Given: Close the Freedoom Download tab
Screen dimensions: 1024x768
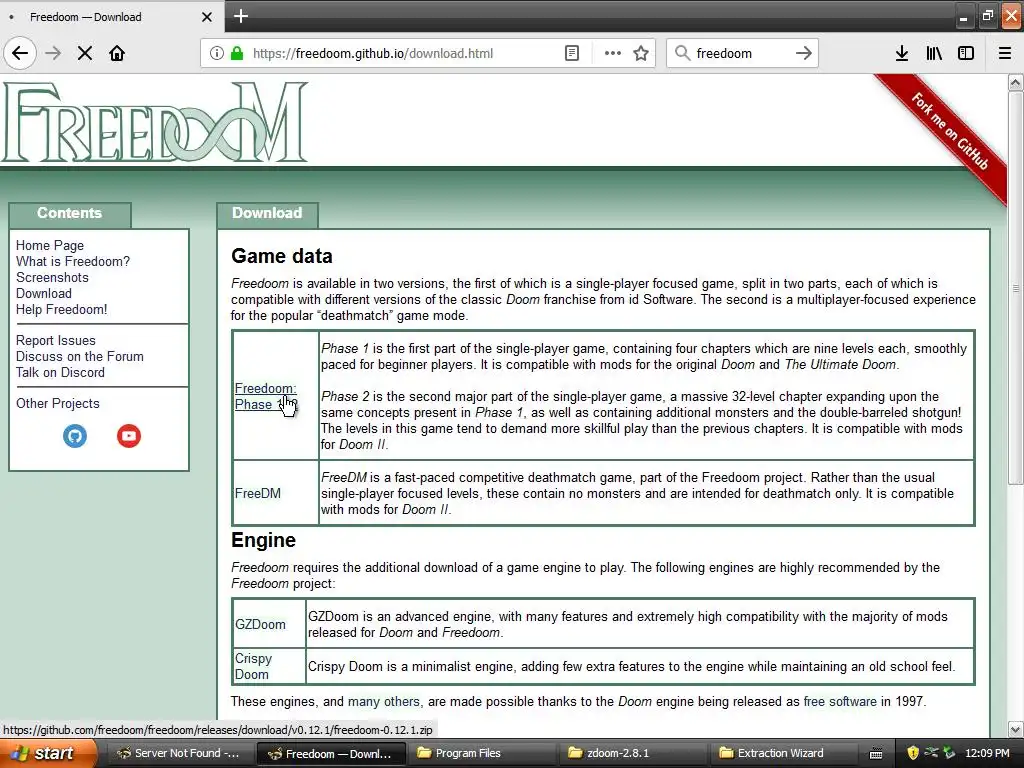Looking at the screenshot, I should (206, 17).
